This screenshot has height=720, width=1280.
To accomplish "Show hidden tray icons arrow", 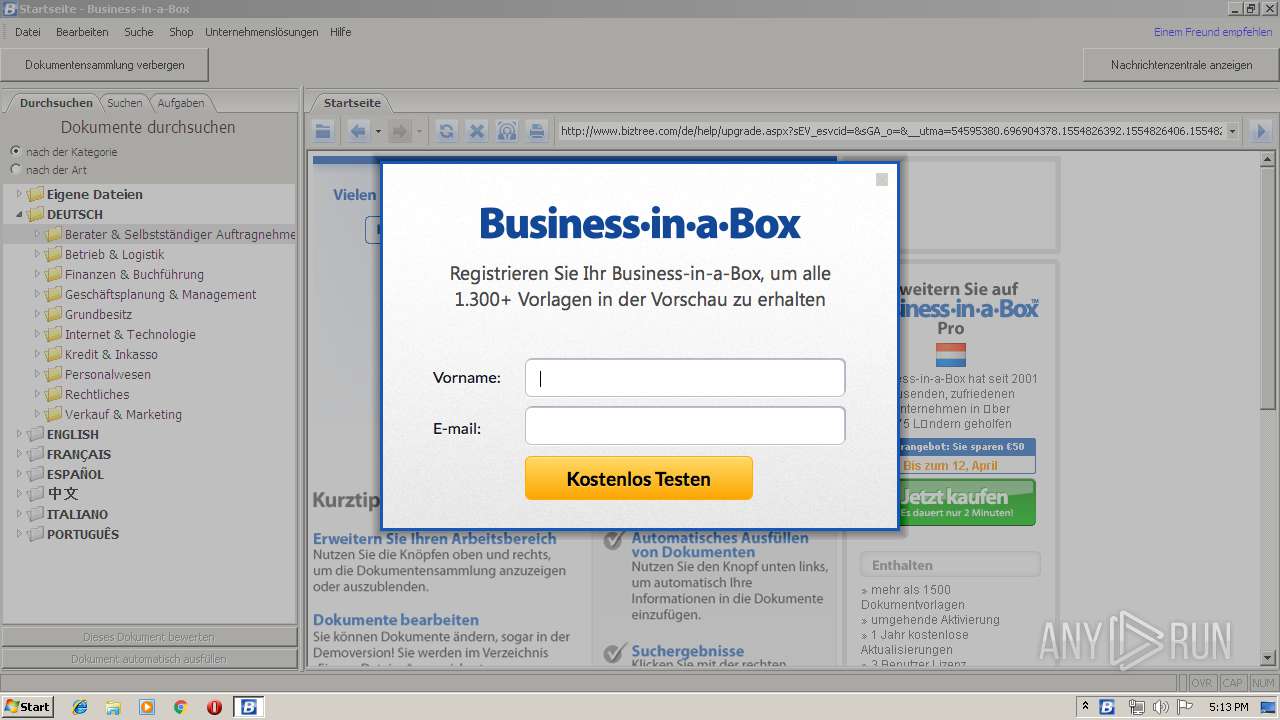I will point(1085,707).
